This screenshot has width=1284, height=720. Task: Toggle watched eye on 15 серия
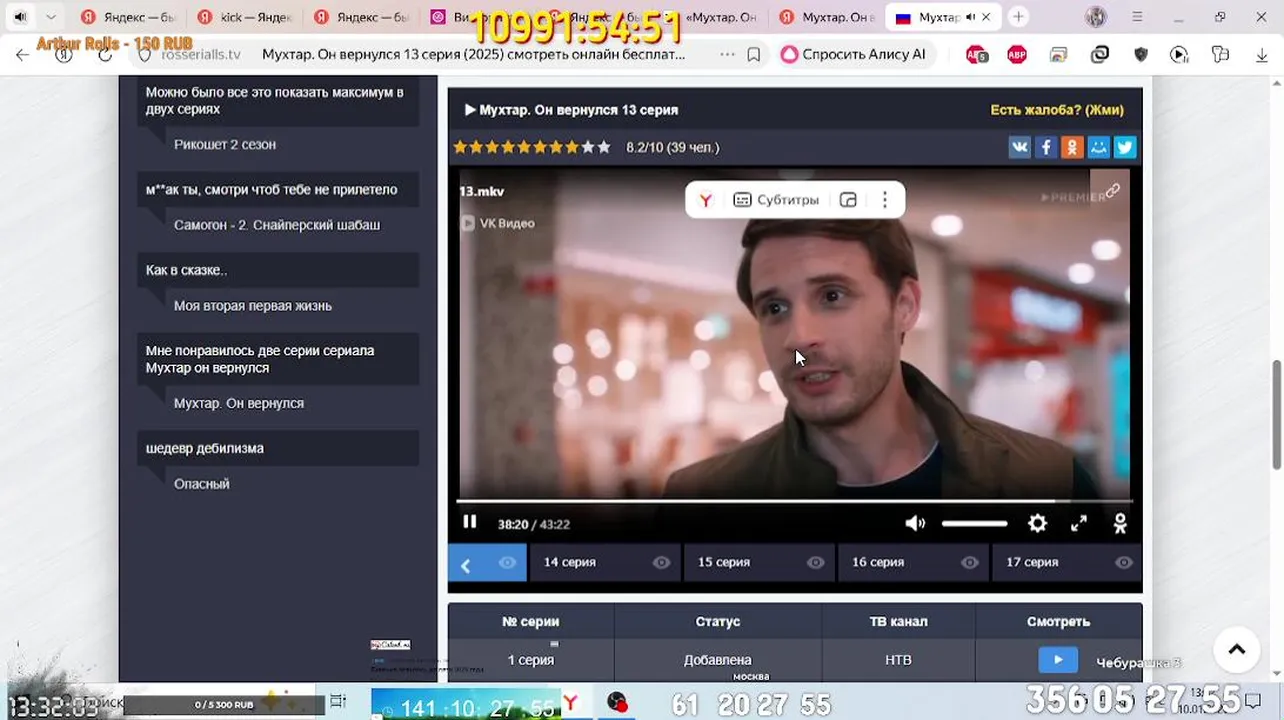pyautogui.click(x=815, y=562)
